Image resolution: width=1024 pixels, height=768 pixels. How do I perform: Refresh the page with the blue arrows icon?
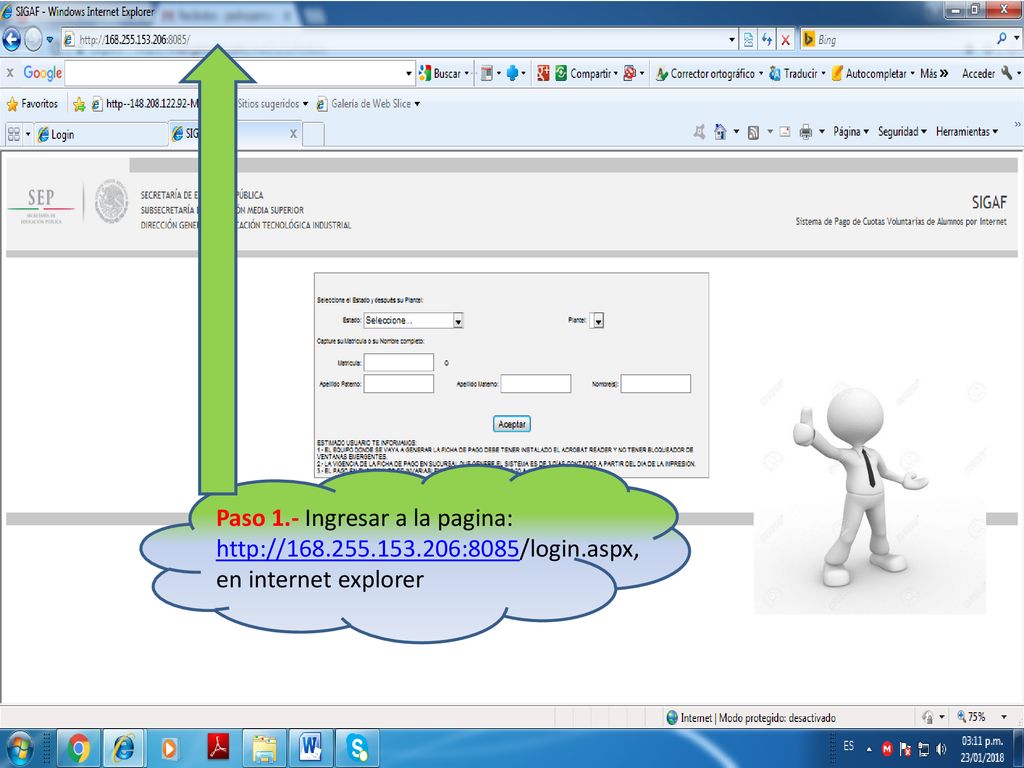click(767, 40)
